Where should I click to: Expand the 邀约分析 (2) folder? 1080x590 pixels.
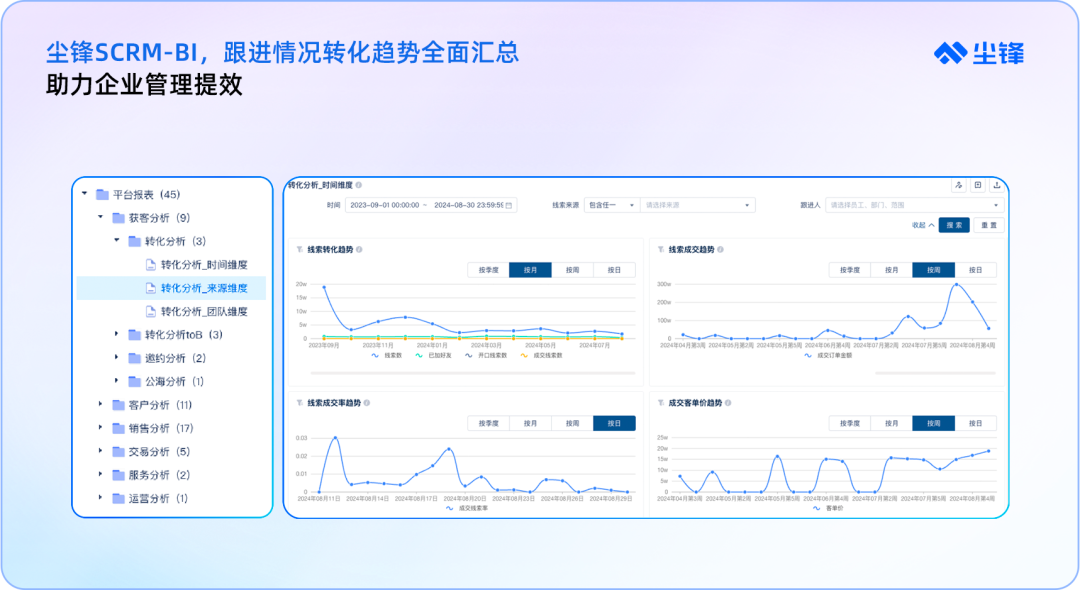click(x=116, y=358)
